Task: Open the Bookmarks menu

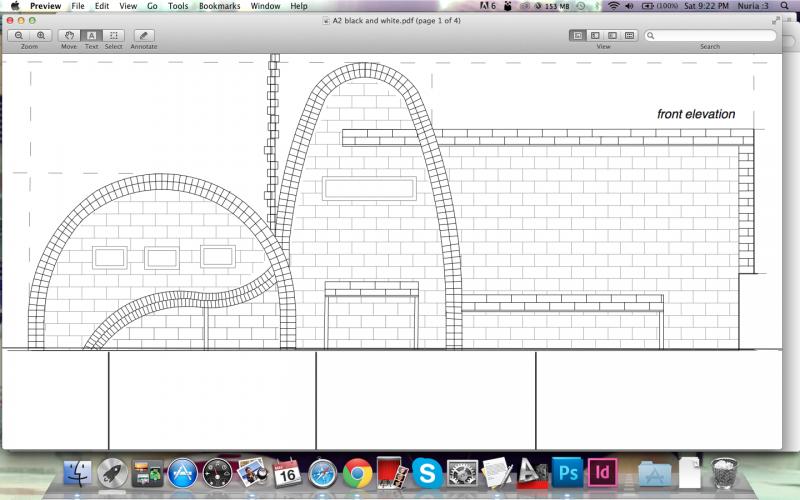Action: pos(219,6)
